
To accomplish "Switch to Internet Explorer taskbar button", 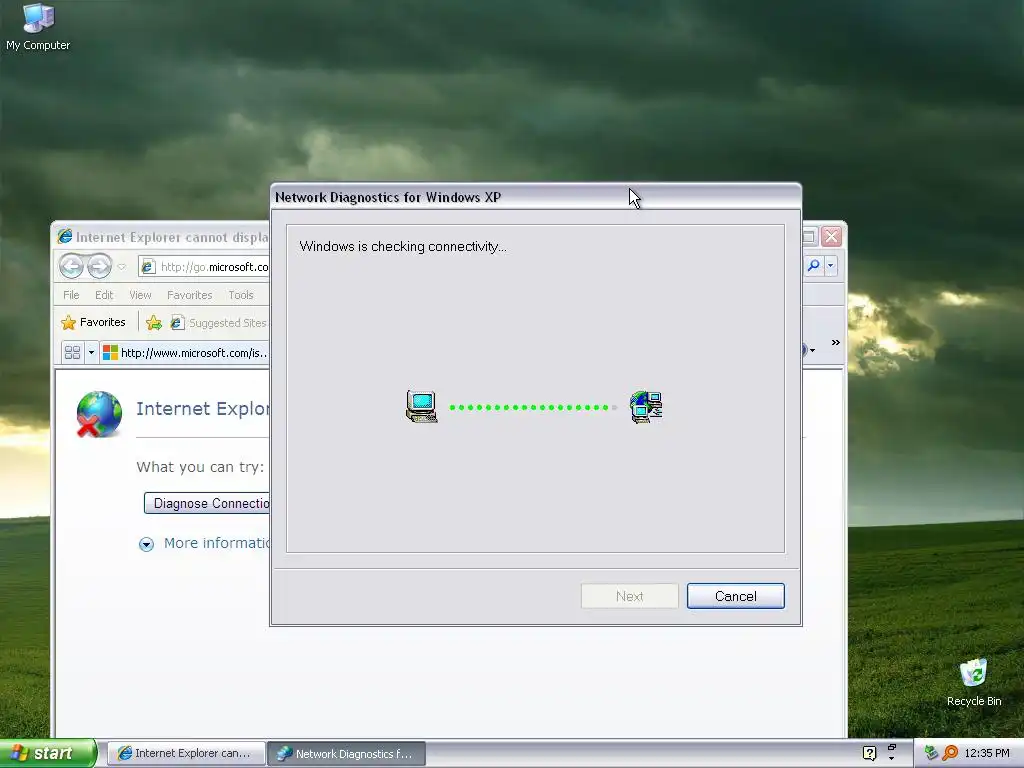I will point(186,753).
